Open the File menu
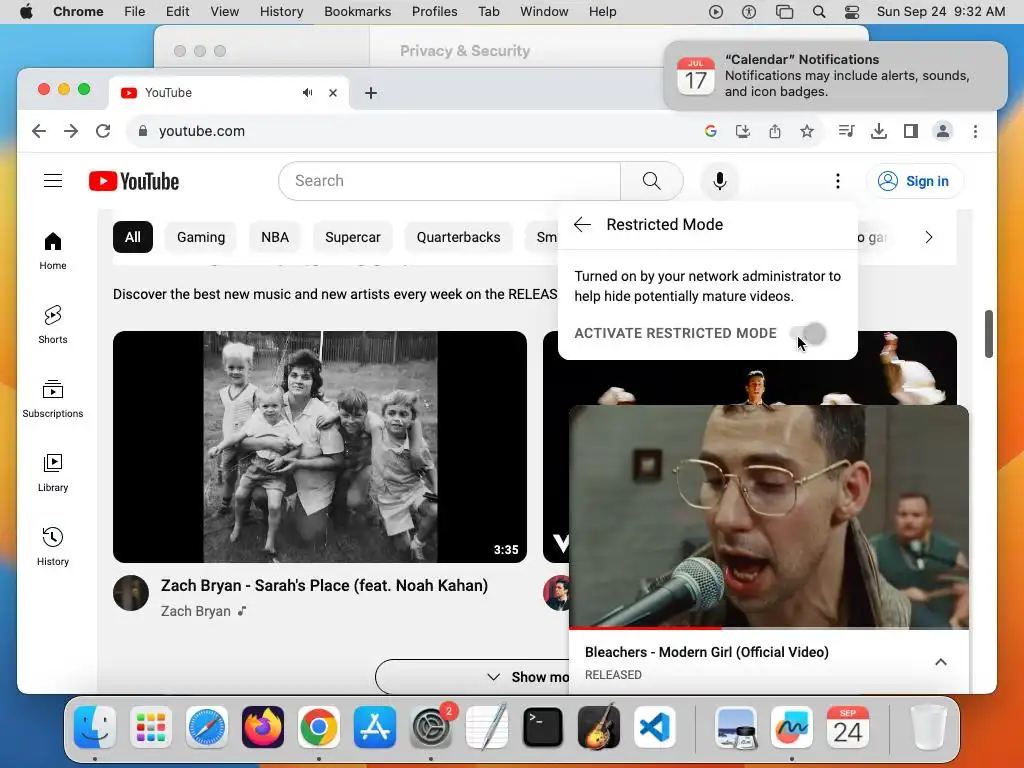Viewport: 1024px width, 768px height. pos(135,11)
